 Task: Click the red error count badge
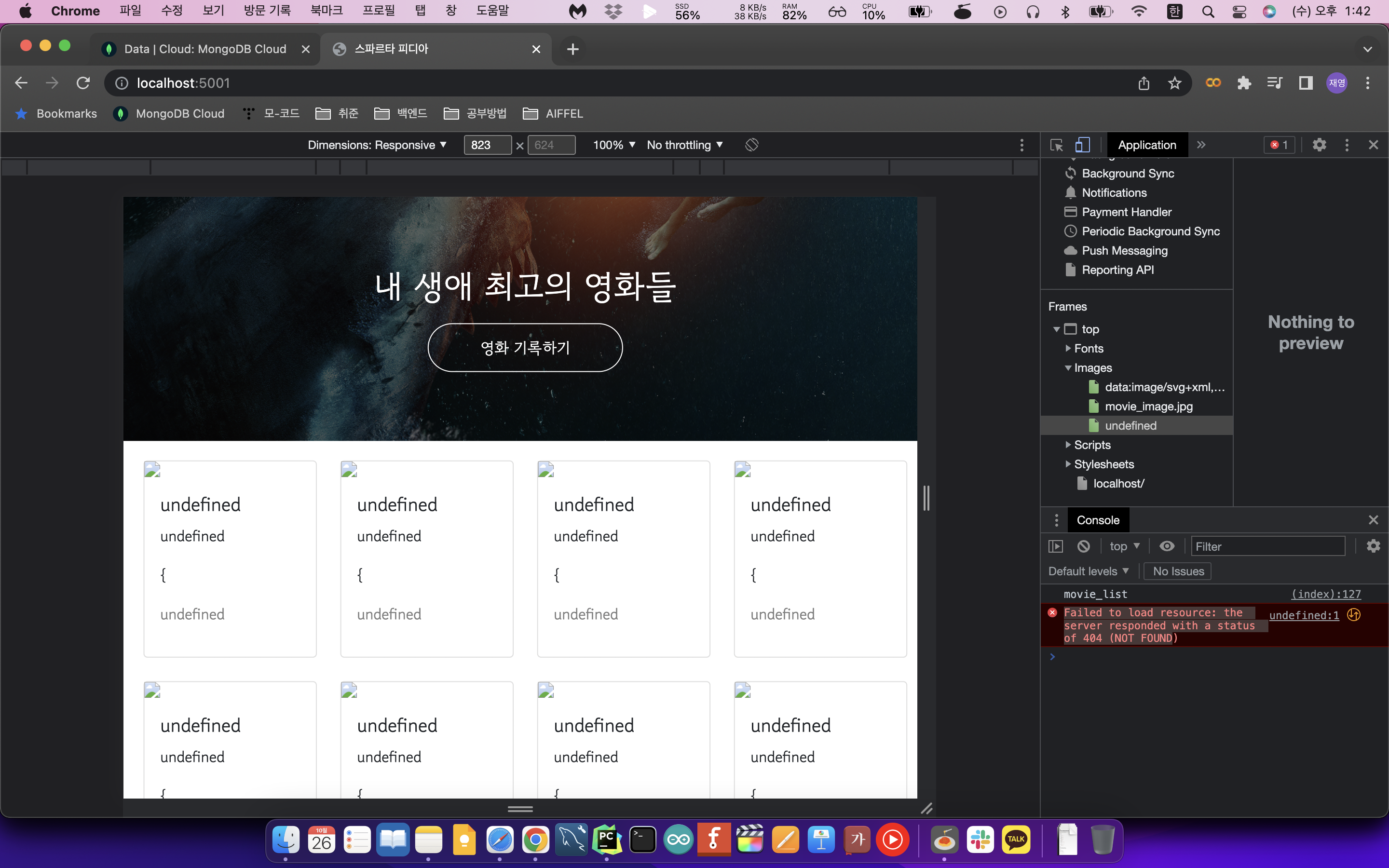(1279, 145)
